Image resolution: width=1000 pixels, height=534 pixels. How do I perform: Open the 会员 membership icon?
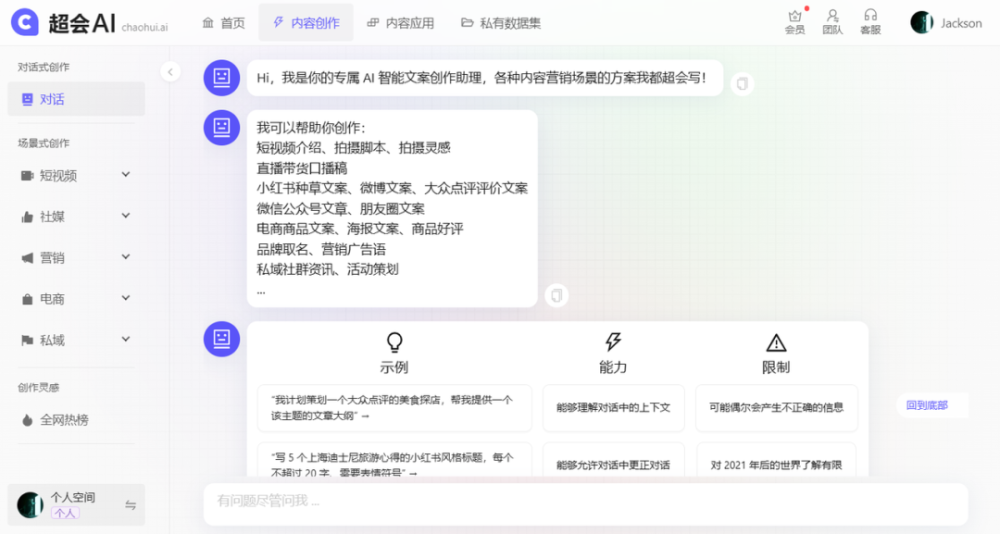click(x=795, y=22)
